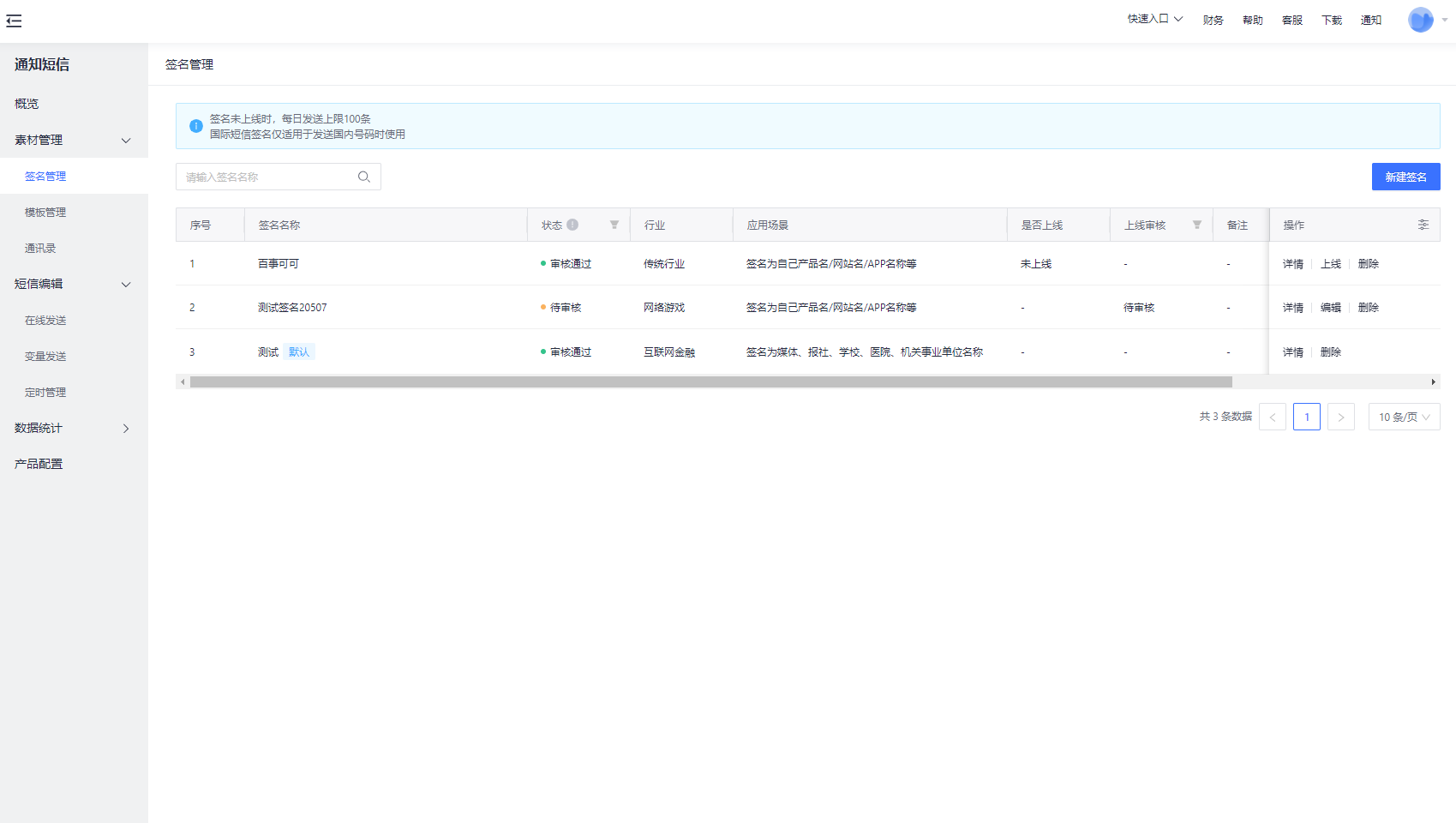Click 删除 for 百事可可 signature

click(x=1368, y=264)
